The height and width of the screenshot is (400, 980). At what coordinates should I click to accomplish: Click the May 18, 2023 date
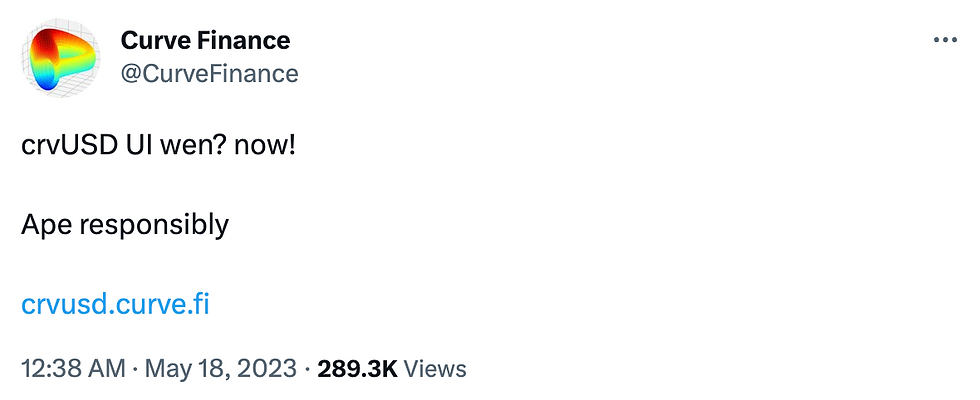(x=220, y=369)
